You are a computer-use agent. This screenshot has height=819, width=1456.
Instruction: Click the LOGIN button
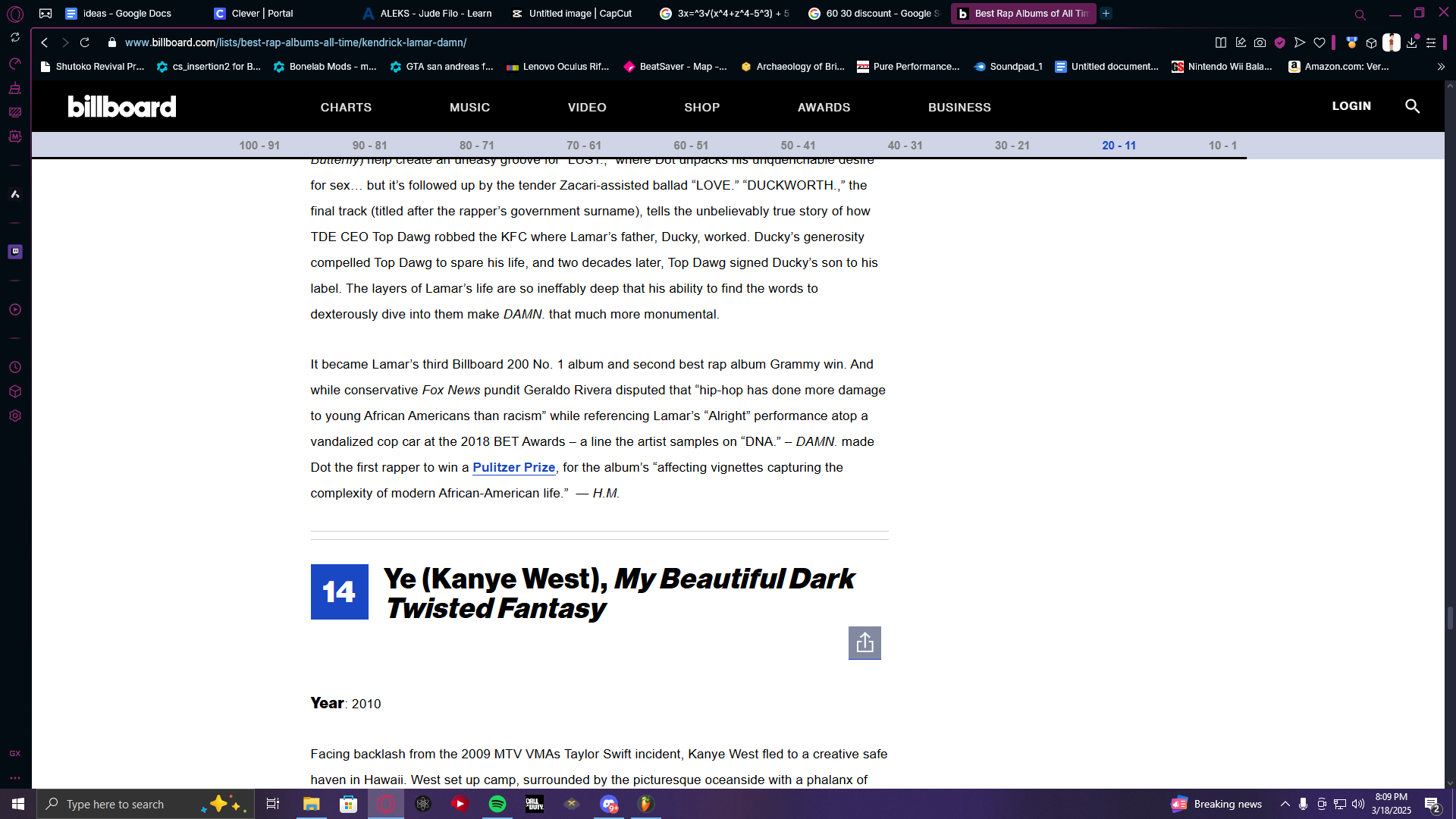1351,106
